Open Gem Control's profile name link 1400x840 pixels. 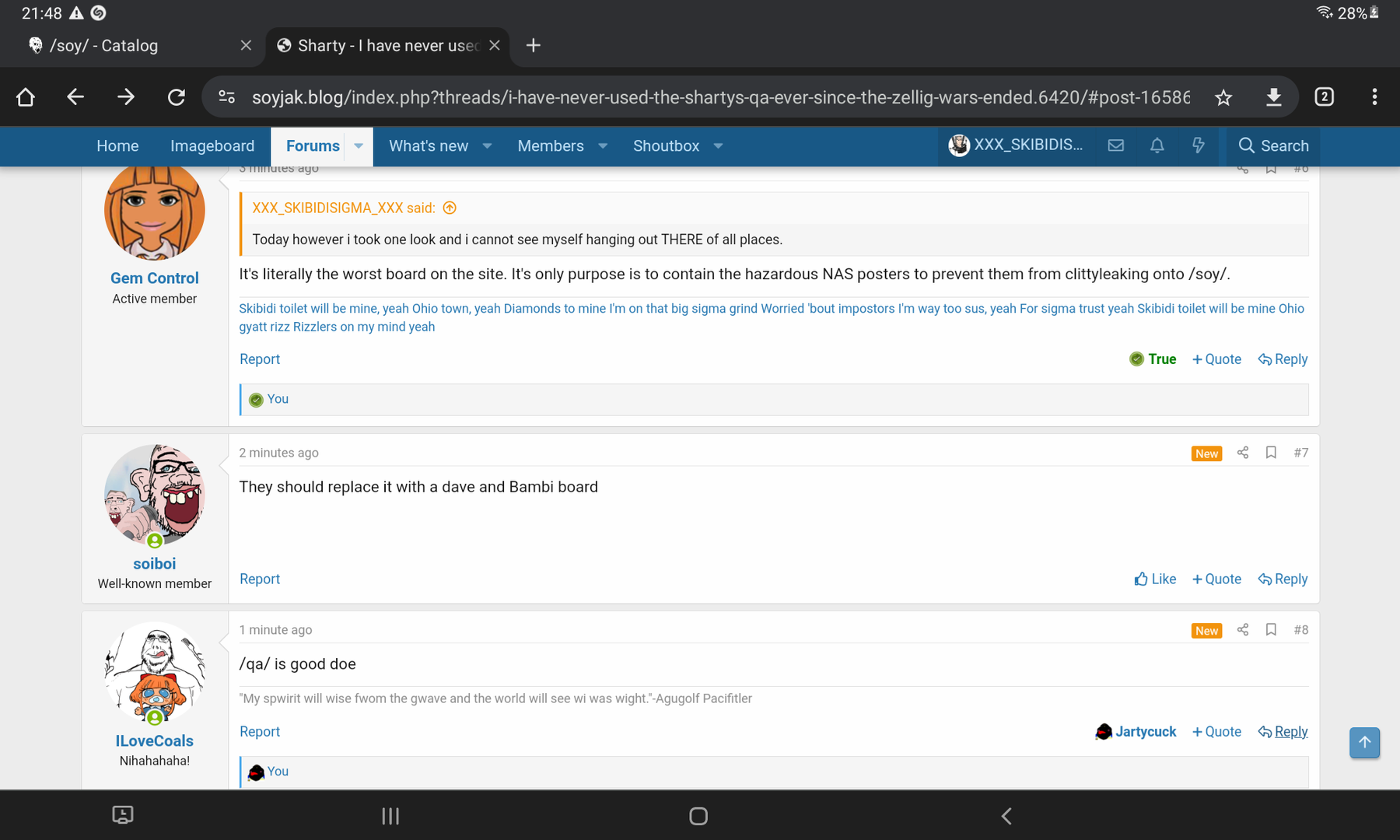155,278
